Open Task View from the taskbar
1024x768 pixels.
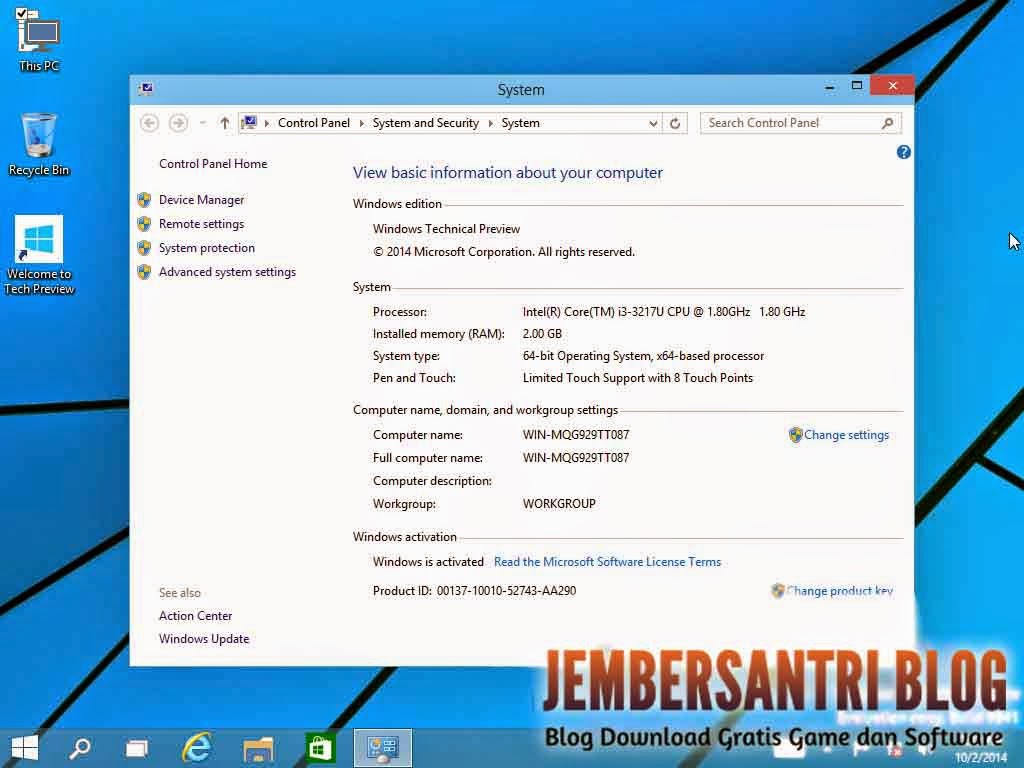(x=136, y=748)
